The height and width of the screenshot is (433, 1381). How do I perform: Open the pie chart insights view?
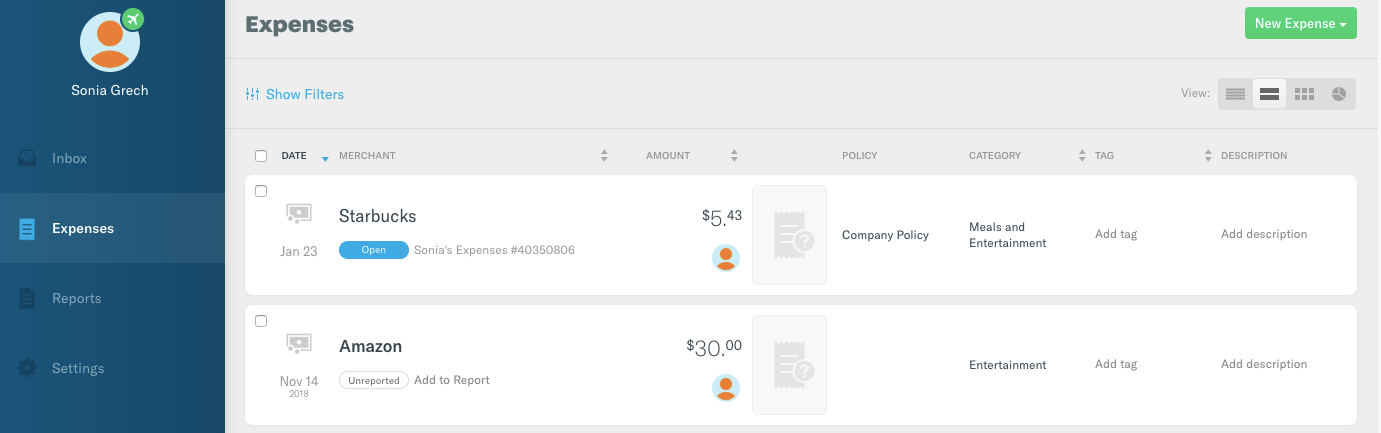click(1338, 94)
